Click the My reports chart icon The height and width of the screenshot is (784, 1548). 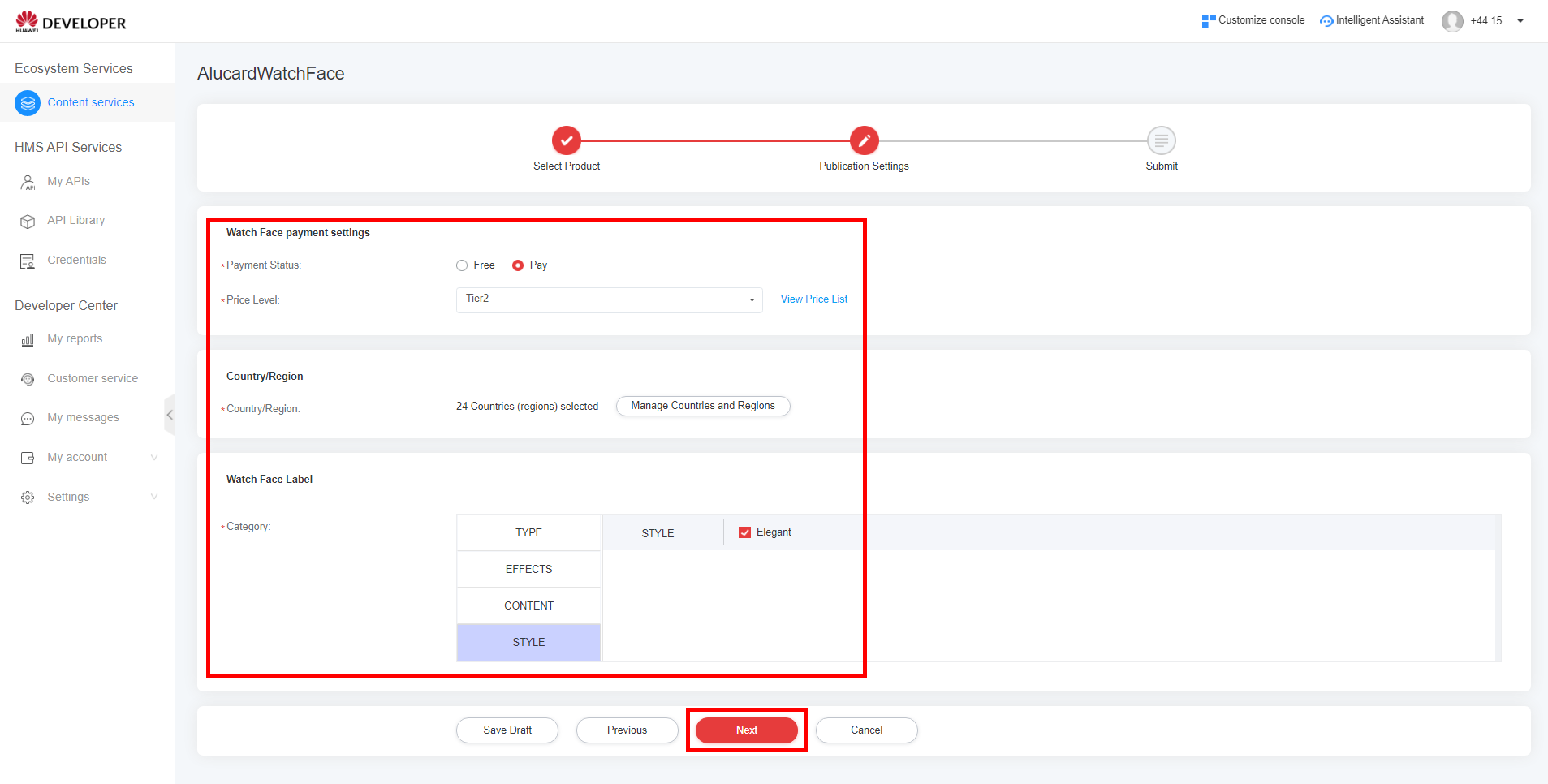[x=28, y=339]
